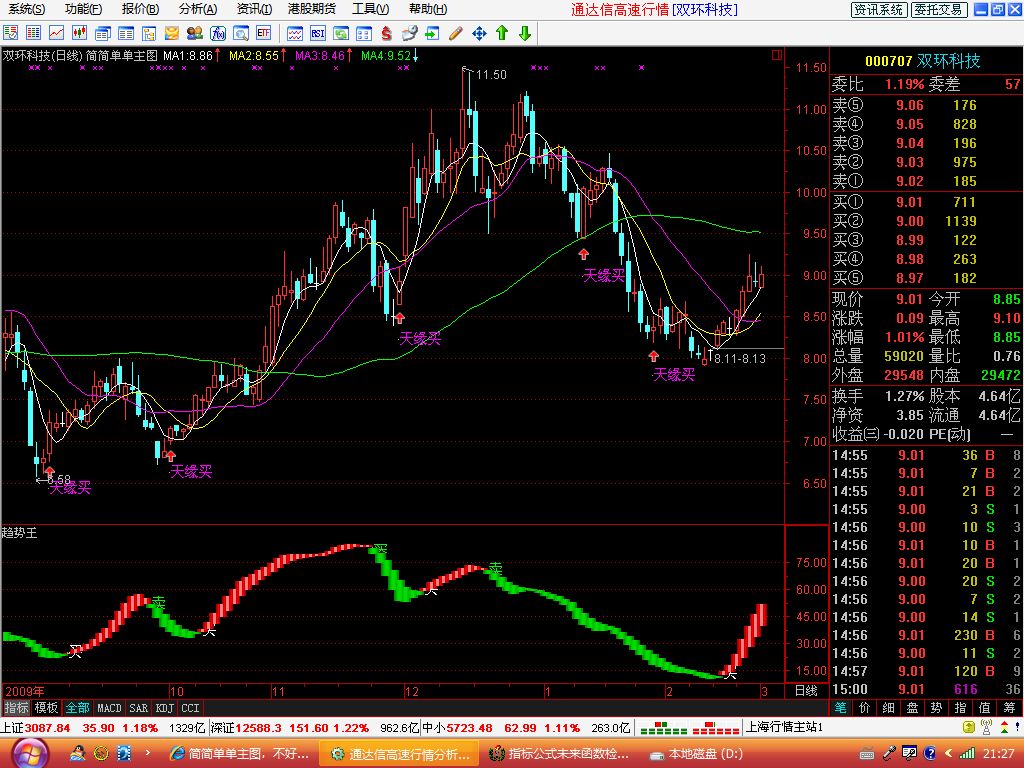Open the multi-pane grid layout icon
The width and height of the screenshot is (1024, 768).
(x=364, y=33)
